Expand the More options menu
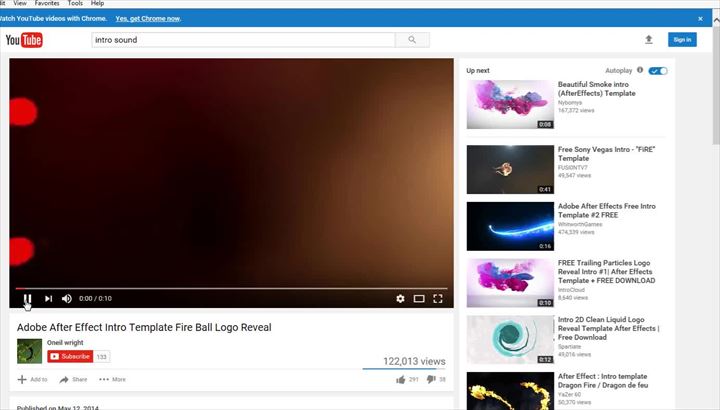 point(112,379)
